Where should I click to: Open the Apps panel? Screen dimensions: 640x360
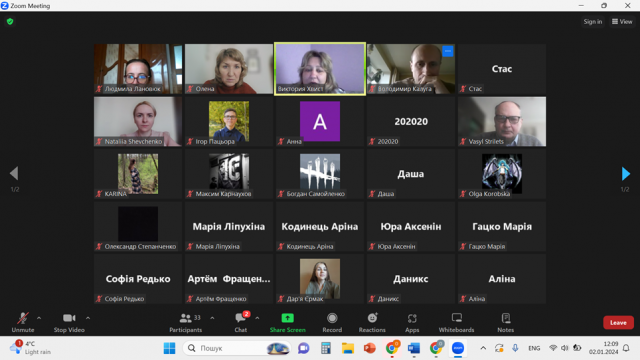[x=412, y=322]
